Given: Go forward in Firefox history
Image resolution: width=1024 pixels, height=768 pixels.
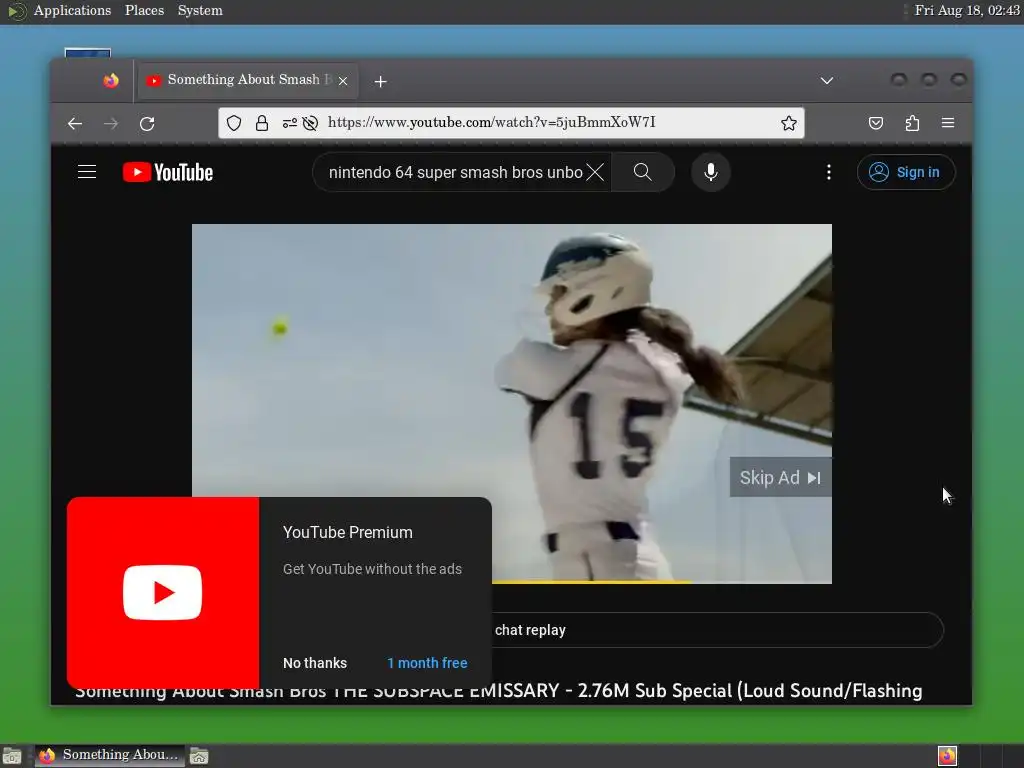Looking at the screenshot, I should 111,123.
